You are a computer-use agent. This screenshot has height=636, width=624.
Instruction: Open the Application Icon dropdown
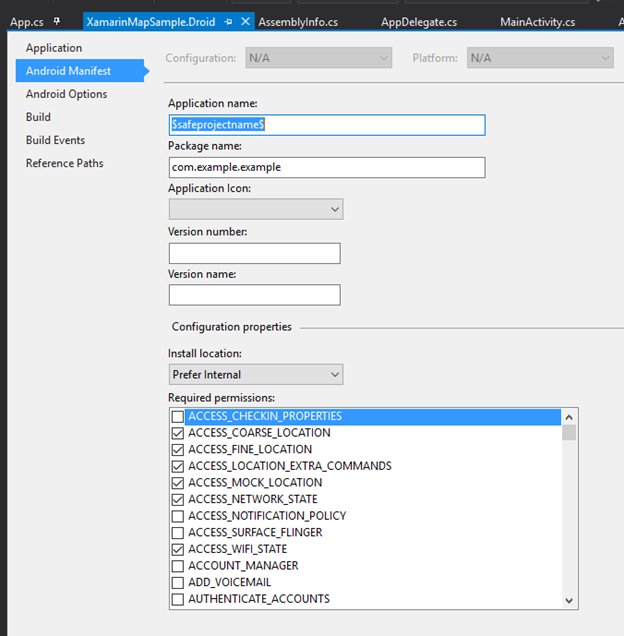coord(256,209)
